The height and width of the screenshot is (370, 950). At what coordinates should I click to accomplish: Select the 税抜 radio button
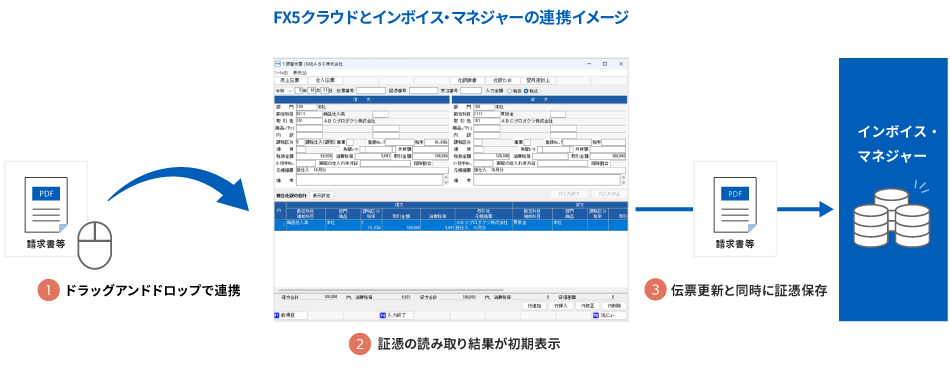tap(509, 91)
